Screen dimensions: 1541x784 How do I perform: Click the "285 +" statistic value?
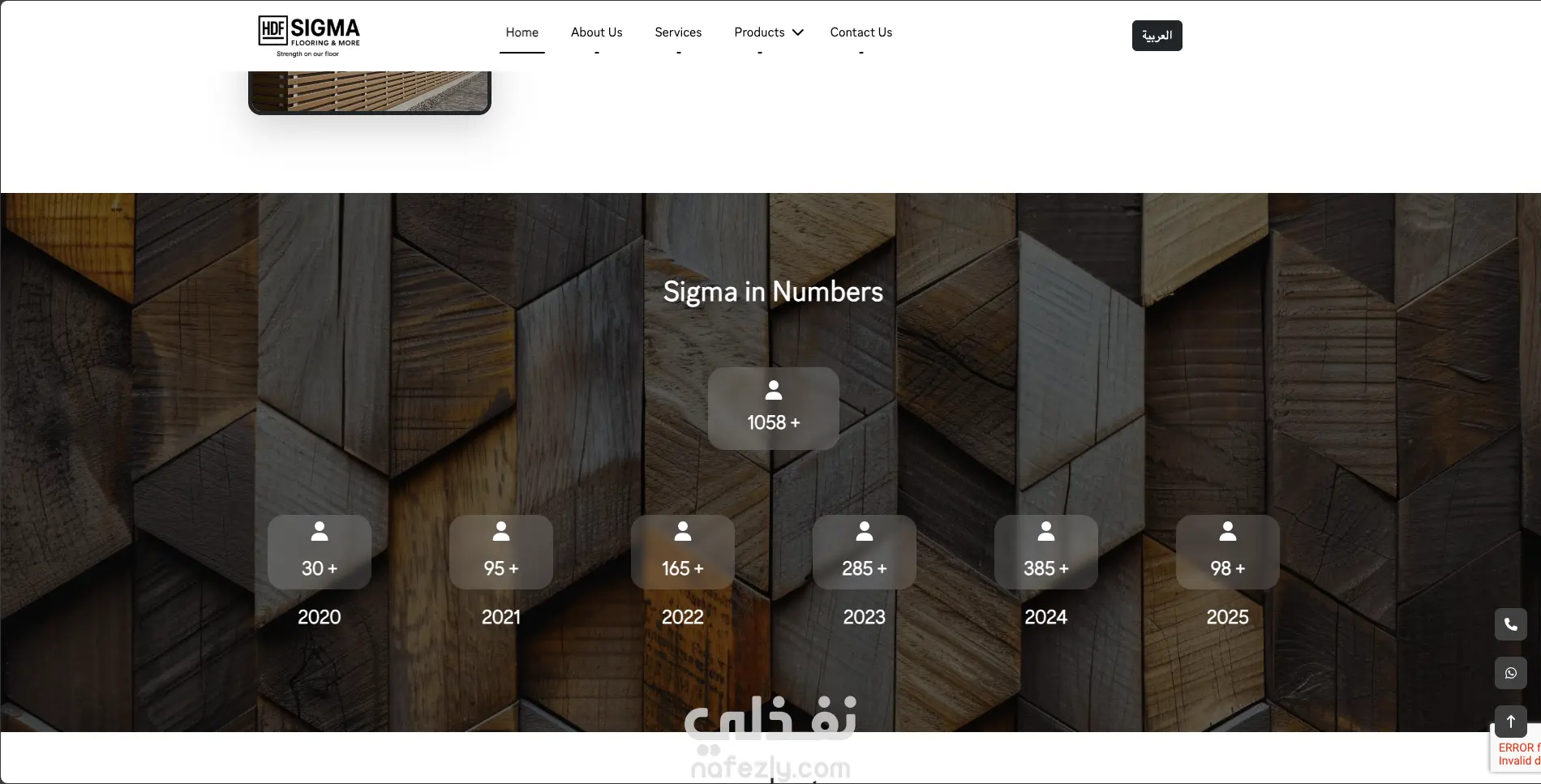(x=865, y=568)
